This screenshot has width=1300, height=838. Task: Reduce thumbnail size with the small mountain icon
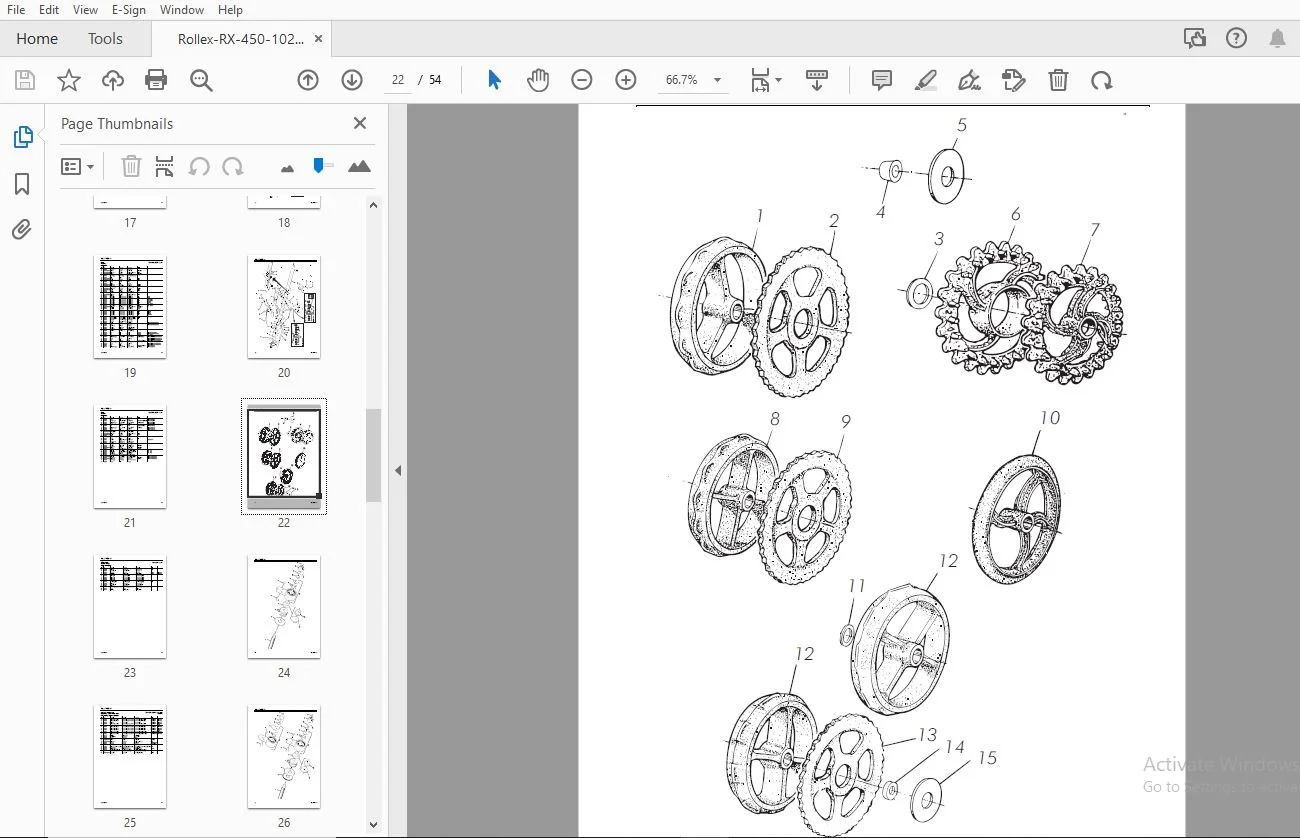288,168
